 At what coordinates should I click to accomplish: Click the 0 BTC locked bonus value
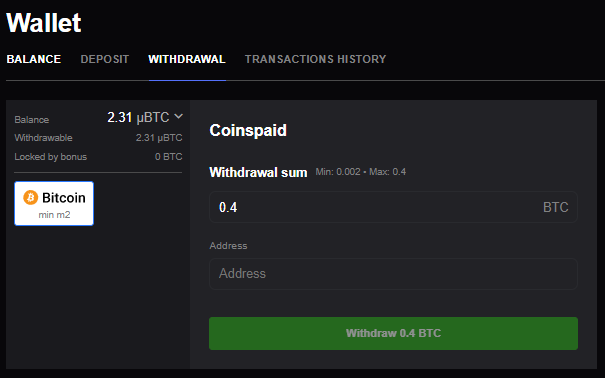pyautogui.click(x=169, y=157)
